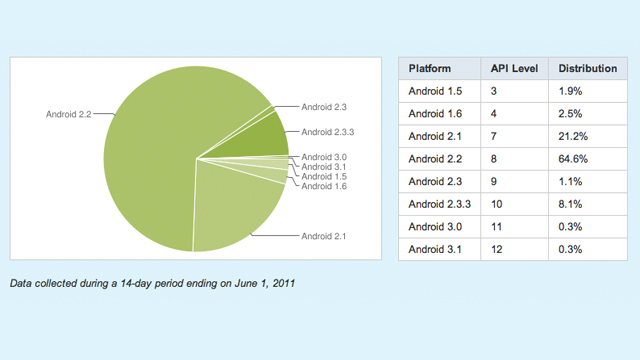Screen dimensions: 640x360
Task: Select the Android 1.6 chart label
Action: tap(324, 186)
